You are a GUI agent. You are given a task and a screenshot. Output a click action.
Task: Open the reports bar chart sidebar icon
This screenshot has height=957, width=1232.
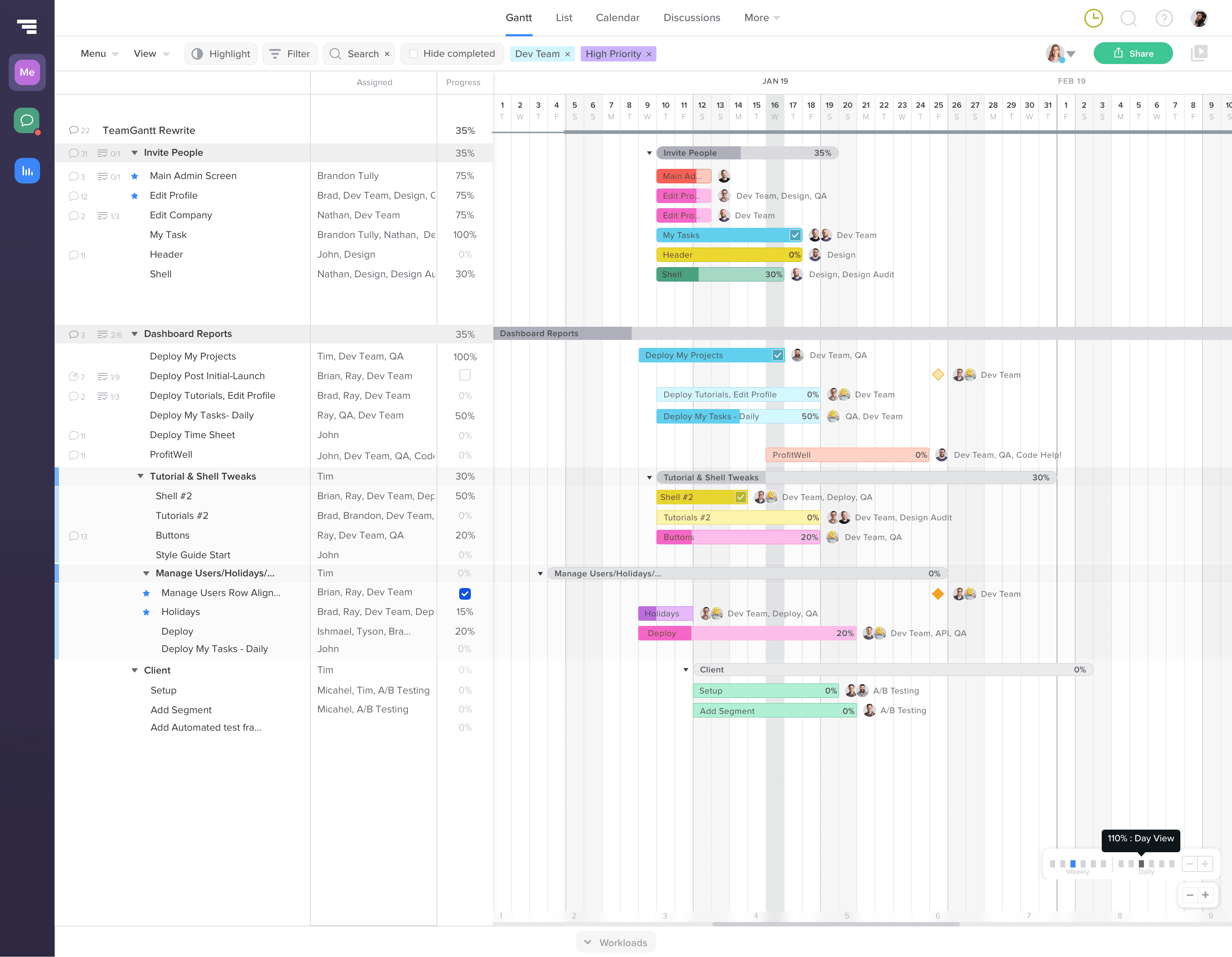[x=27, y=170]
